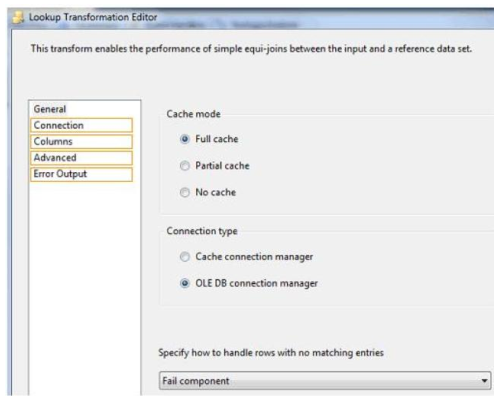This screenshot has width=503, height=408.
Task: Click the Partial cache label text
Action: [x=222, y=166]
